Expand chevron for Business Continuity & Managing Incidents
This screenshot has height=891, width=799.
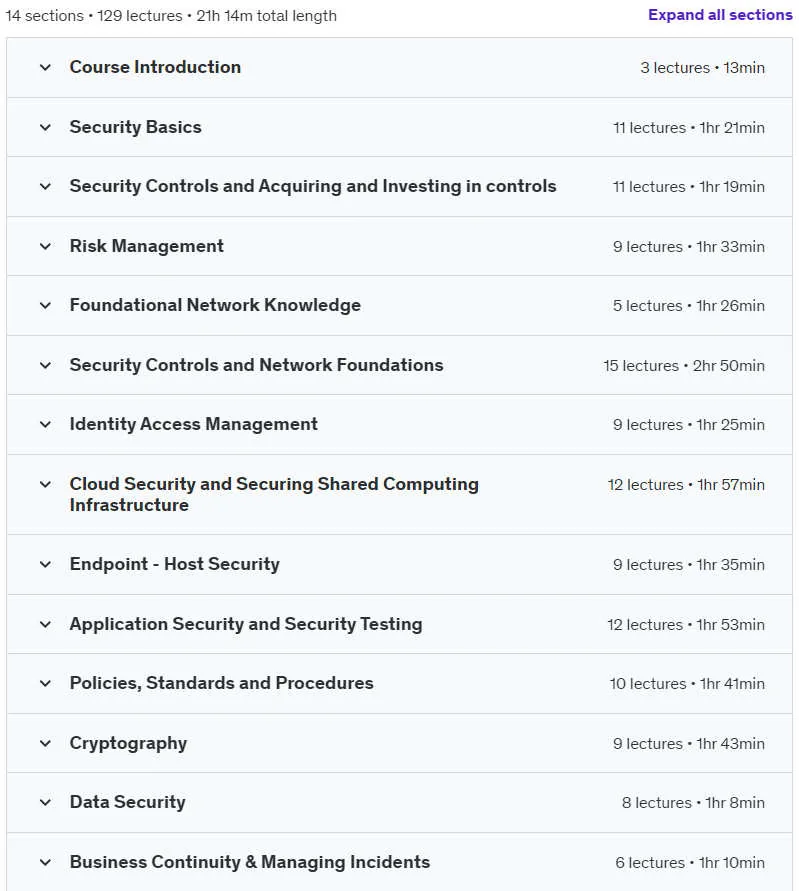[x=45, y=863]
